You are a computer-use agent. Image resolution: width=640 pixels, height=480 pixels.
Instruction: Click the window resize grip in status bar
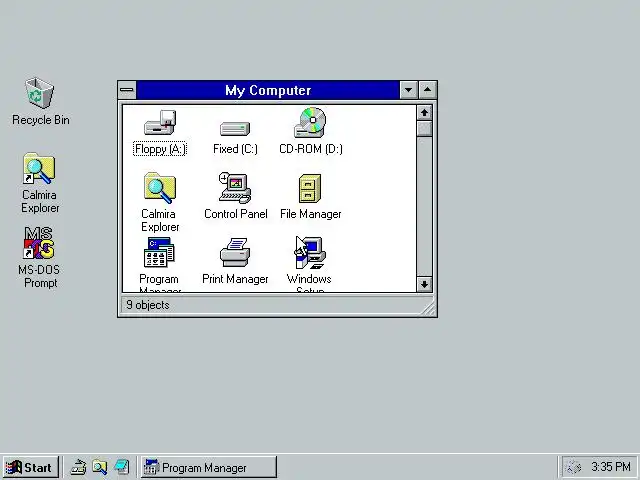pos(427,307)
